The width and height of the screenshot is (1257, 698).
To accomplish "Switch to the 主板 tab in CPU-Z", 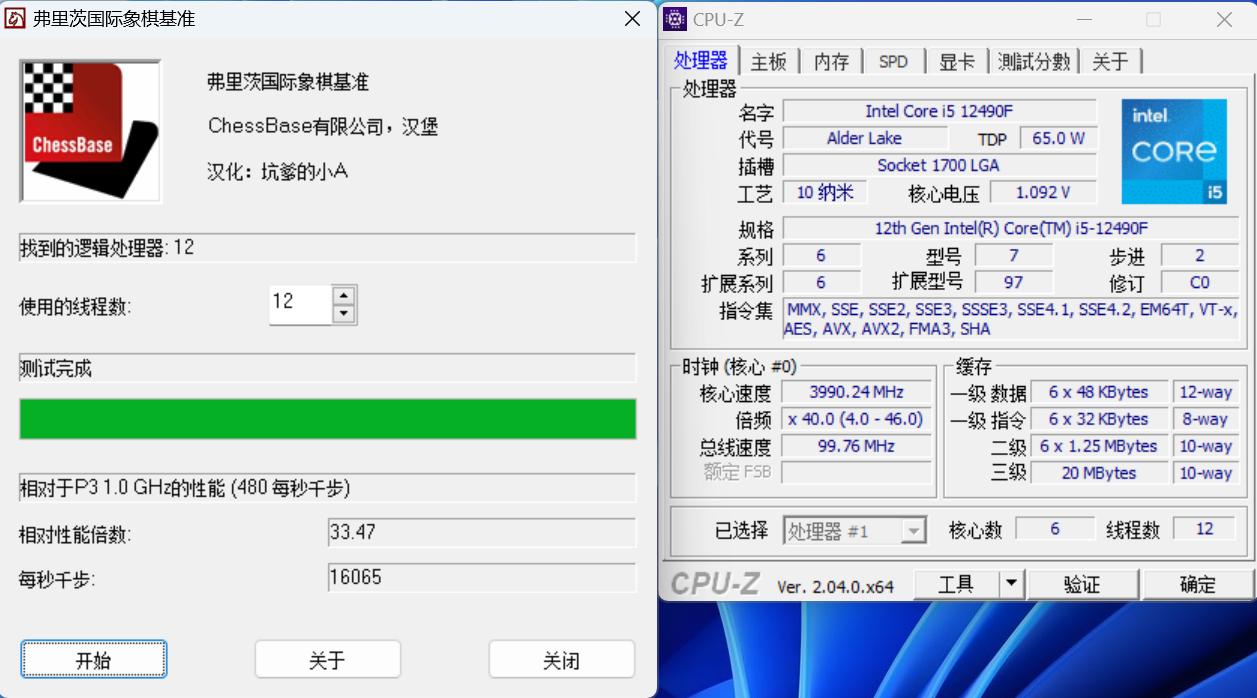I will [769, 61].
